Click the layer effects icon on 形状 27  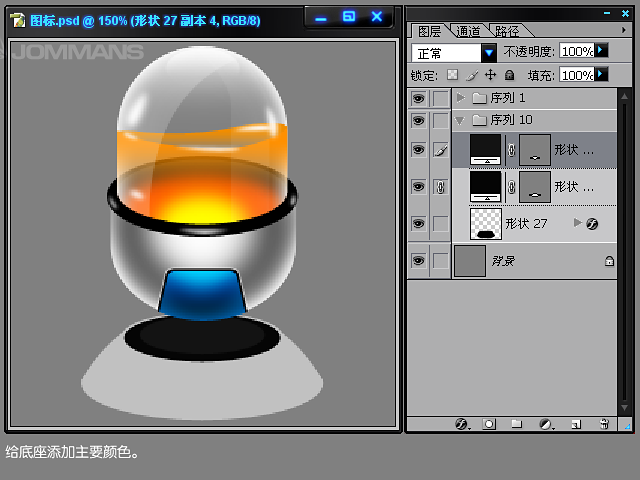pos(592,223)
